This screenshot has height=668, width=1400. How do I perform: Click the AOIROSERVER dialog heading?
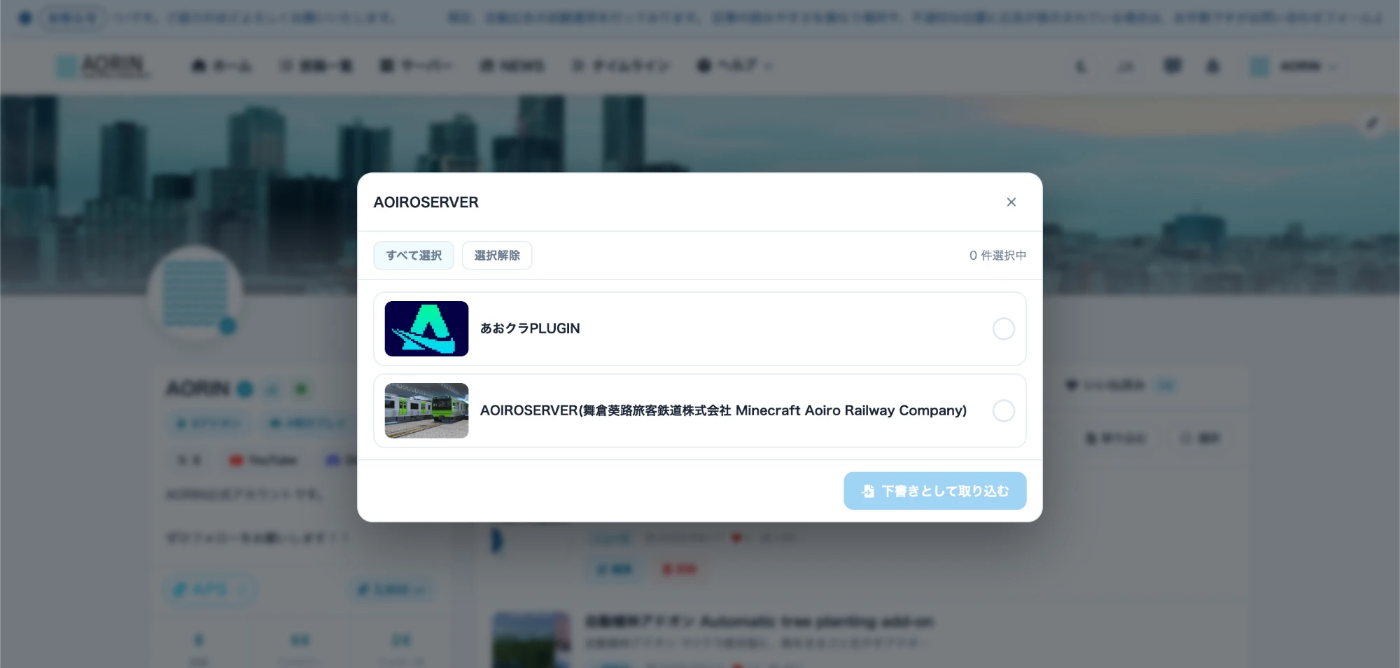click(x=426, y=202)
